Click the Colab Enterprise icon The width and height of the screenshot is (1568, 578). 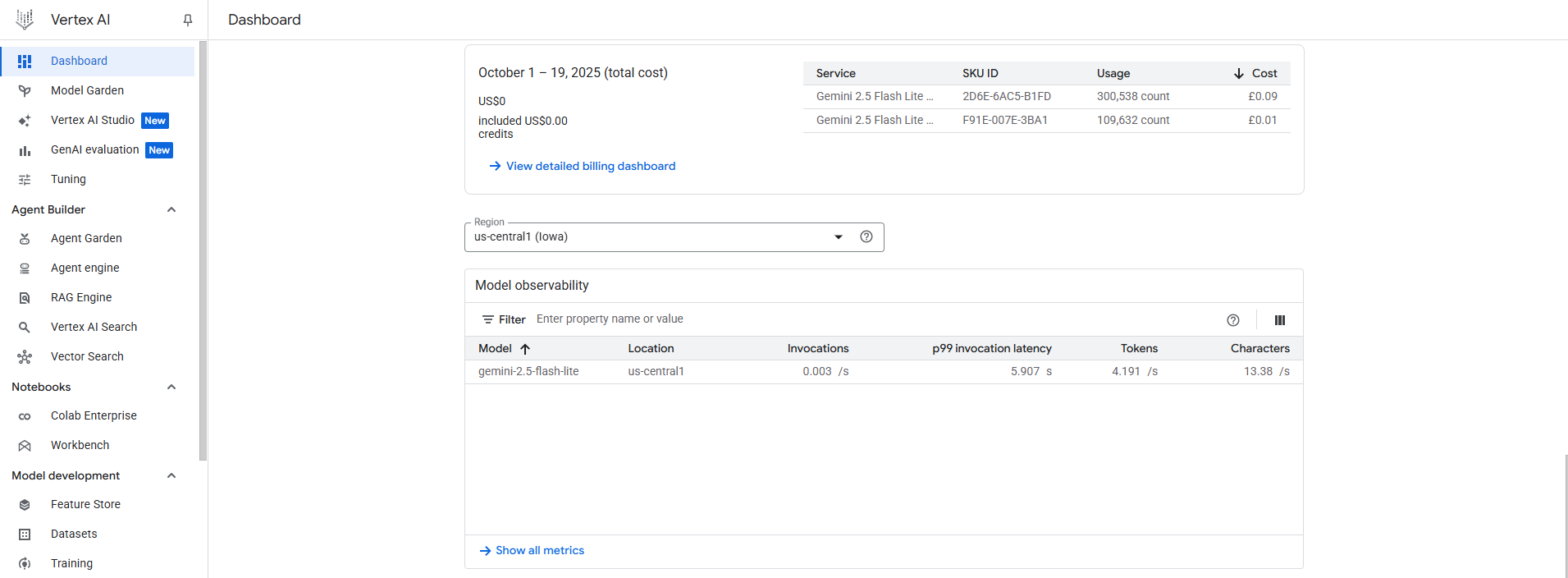click(25, 416)
